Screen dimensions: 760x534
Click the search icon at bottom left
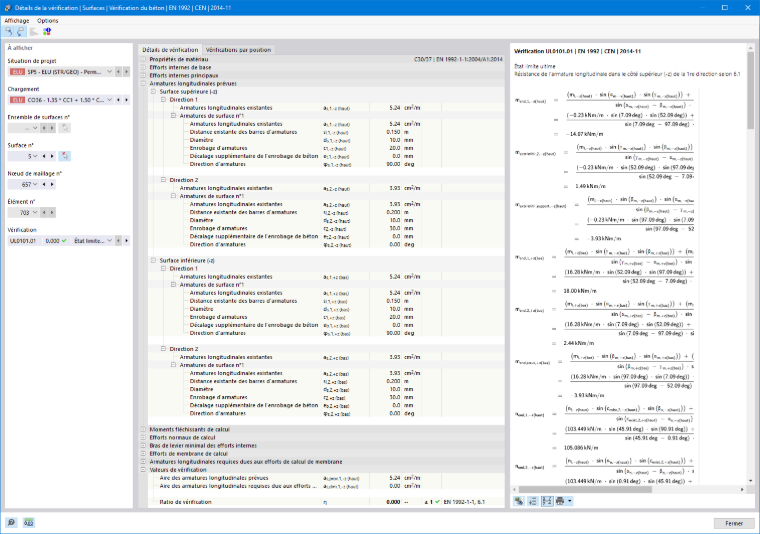(x=11, y=522)
